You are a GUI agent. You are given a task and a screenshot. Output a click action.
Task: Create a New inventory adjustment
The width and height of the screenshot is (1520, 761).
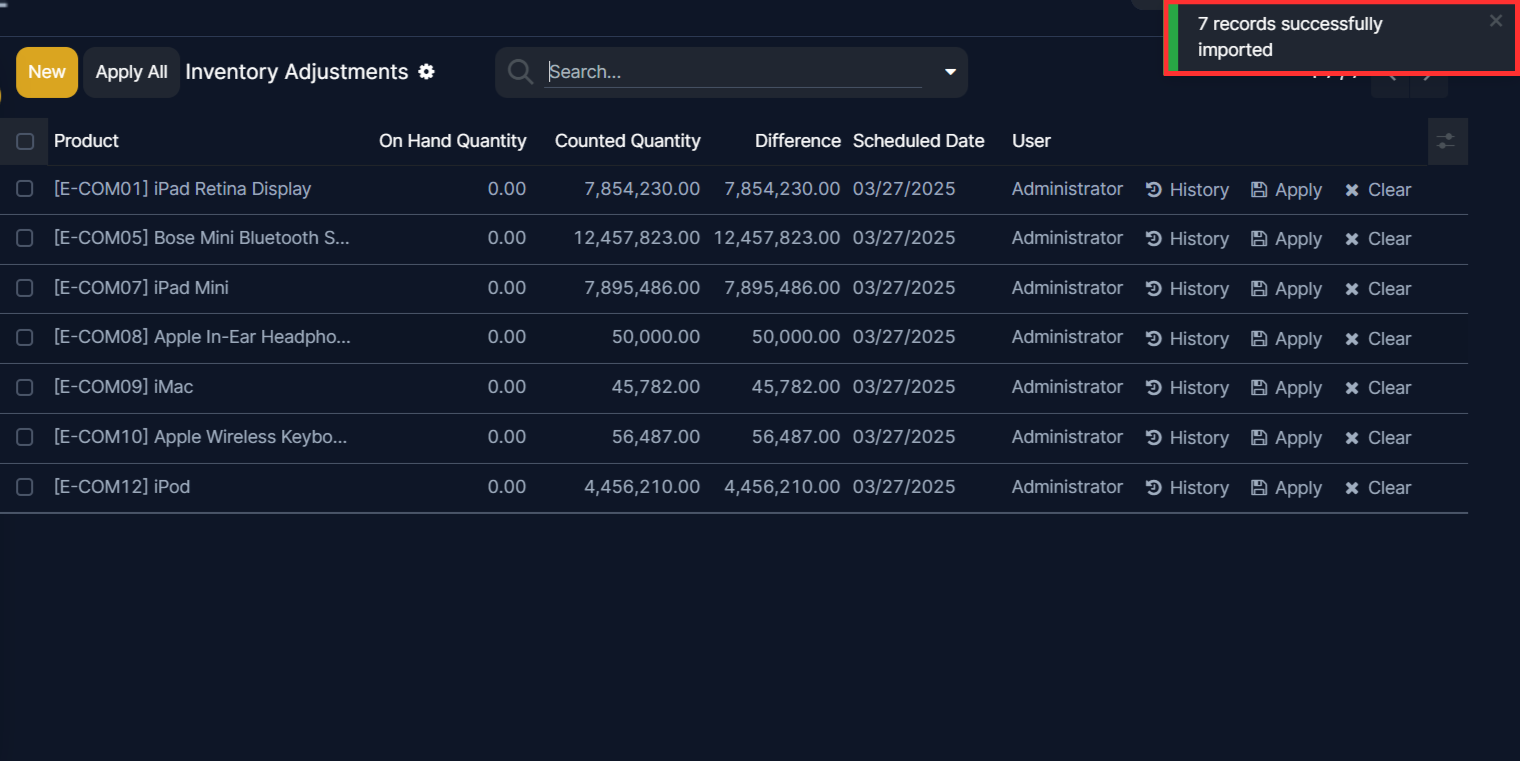(x=47, y=72)
